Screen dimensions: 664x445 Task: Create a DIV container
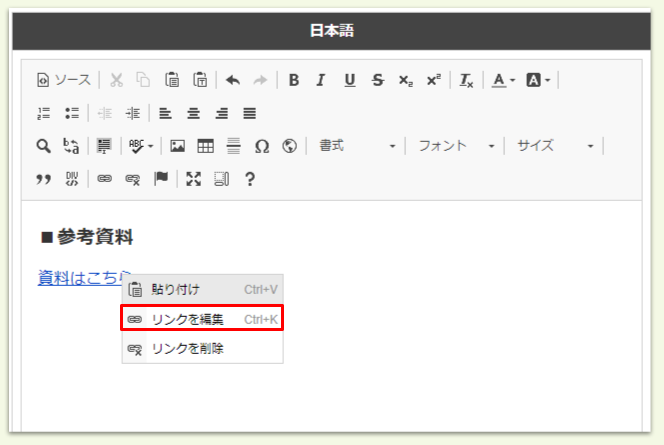coord(72,179)
